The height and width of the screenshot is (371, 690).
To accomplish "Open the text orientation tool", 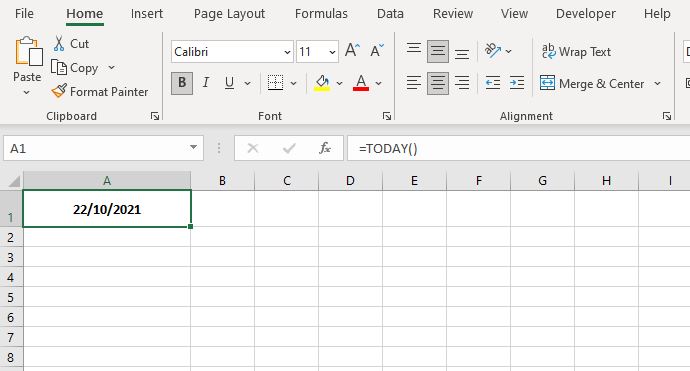I will (x=493, y=51).
